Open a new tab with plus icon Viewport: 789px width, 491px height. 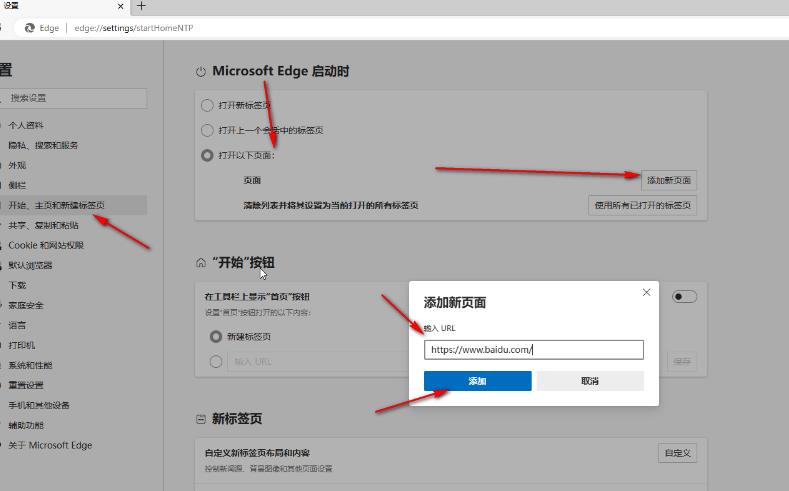pos(141,6)
